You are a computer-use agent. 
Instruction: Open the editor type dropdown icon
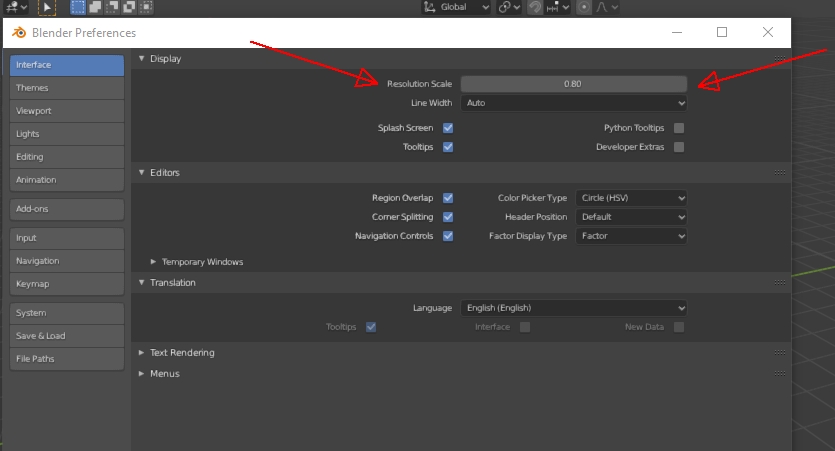point(14,7)
